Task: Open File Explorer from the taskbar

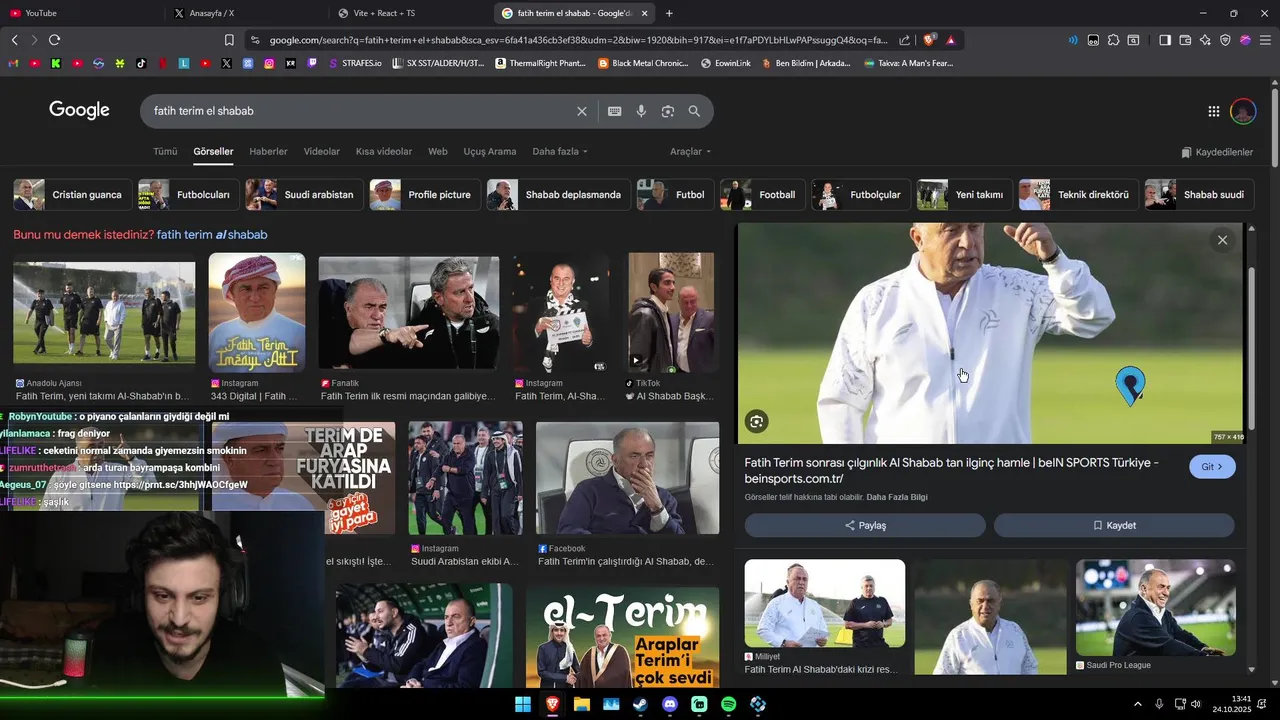Action: click(581, 704)
